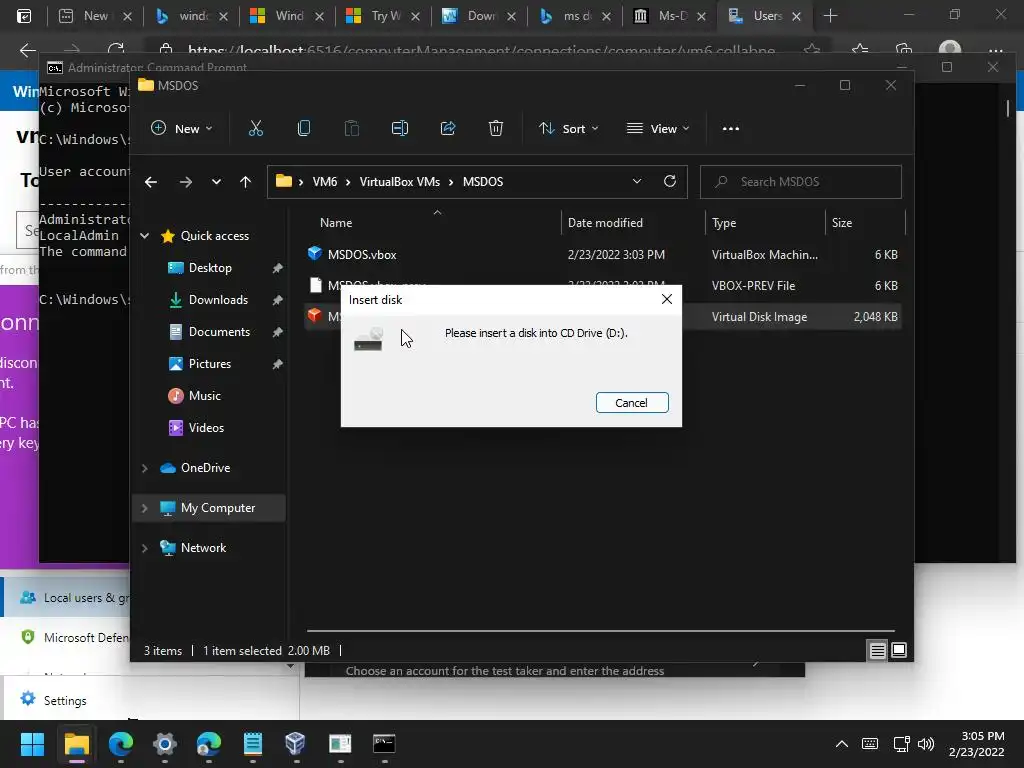This screenshot has width=1024, height=768.
Task: Open the See more ellipsis menu
Action: 731,129
